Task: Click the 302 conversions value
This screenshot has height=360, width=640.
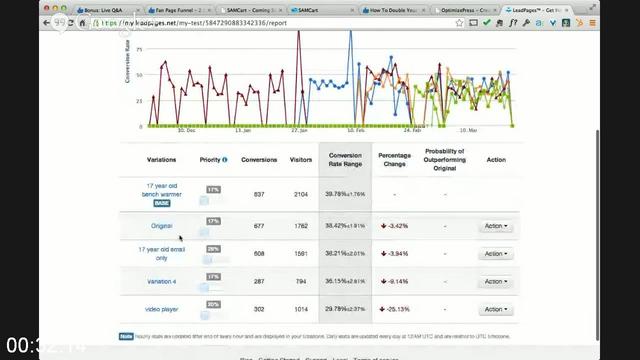Action: tap(259, 309)
